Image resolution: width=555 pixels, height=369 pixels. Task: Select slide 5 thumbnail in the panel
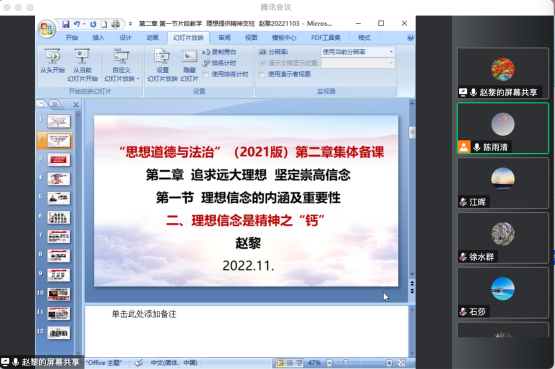tap(59, 198)
